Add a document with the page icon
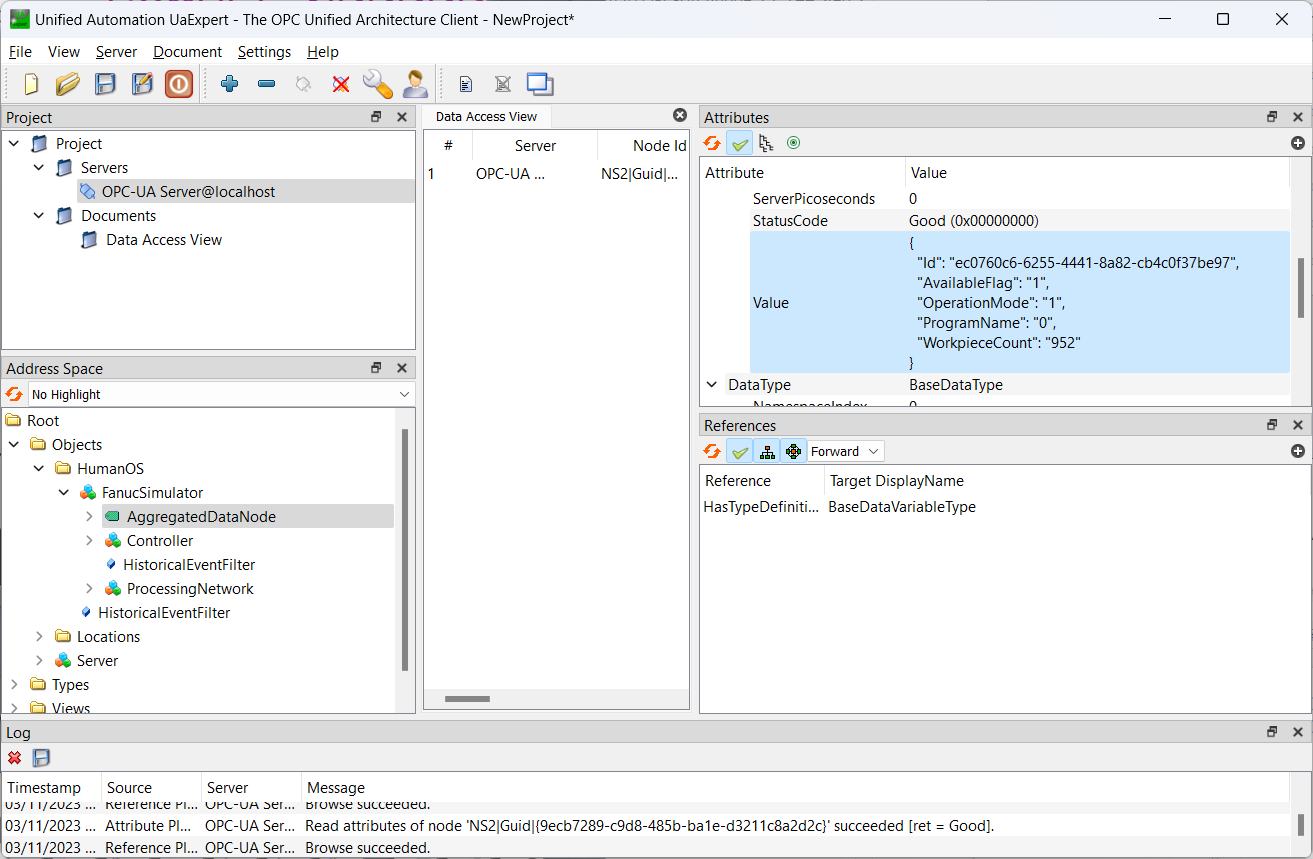The height and width of the screenshot is (859, 1313). coord(465,84)
